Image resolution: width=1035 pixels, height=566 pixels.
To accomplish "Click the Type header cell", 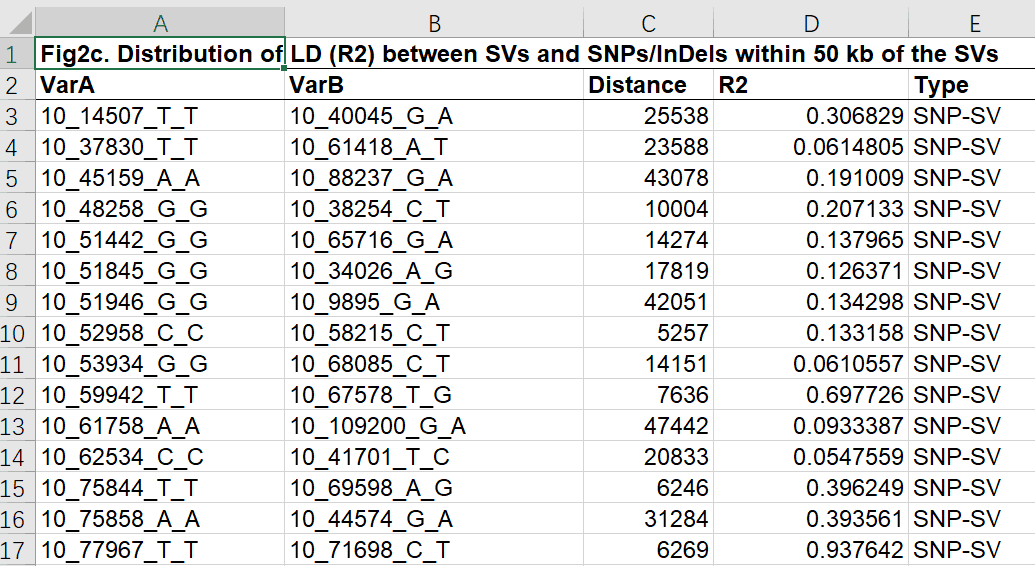I will tap(972, 85).
